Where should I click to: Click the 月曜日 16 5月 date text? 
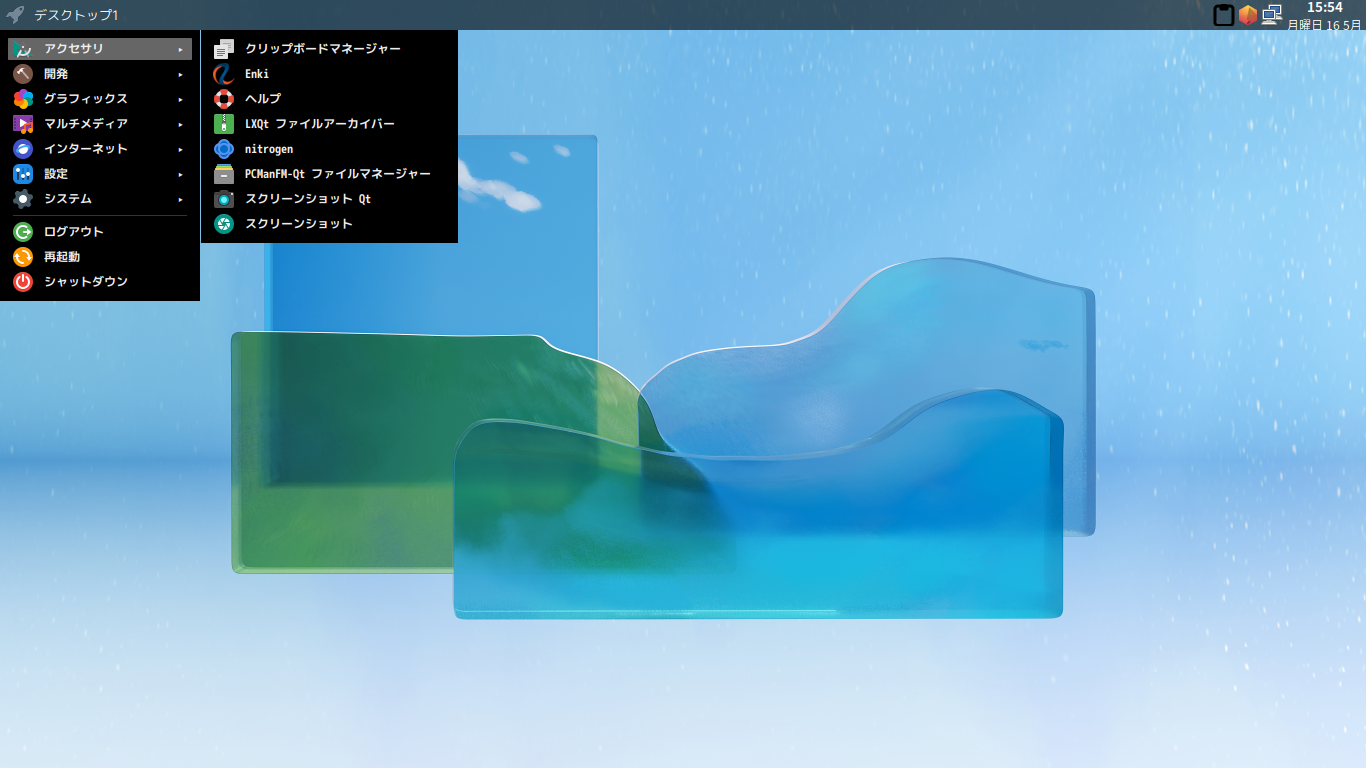1325,24
